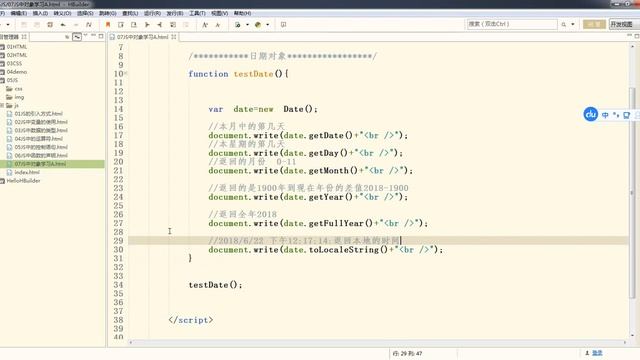This screenshot has height=360, width=640.
Task: Open the css folder
Action: pos(14,89)
